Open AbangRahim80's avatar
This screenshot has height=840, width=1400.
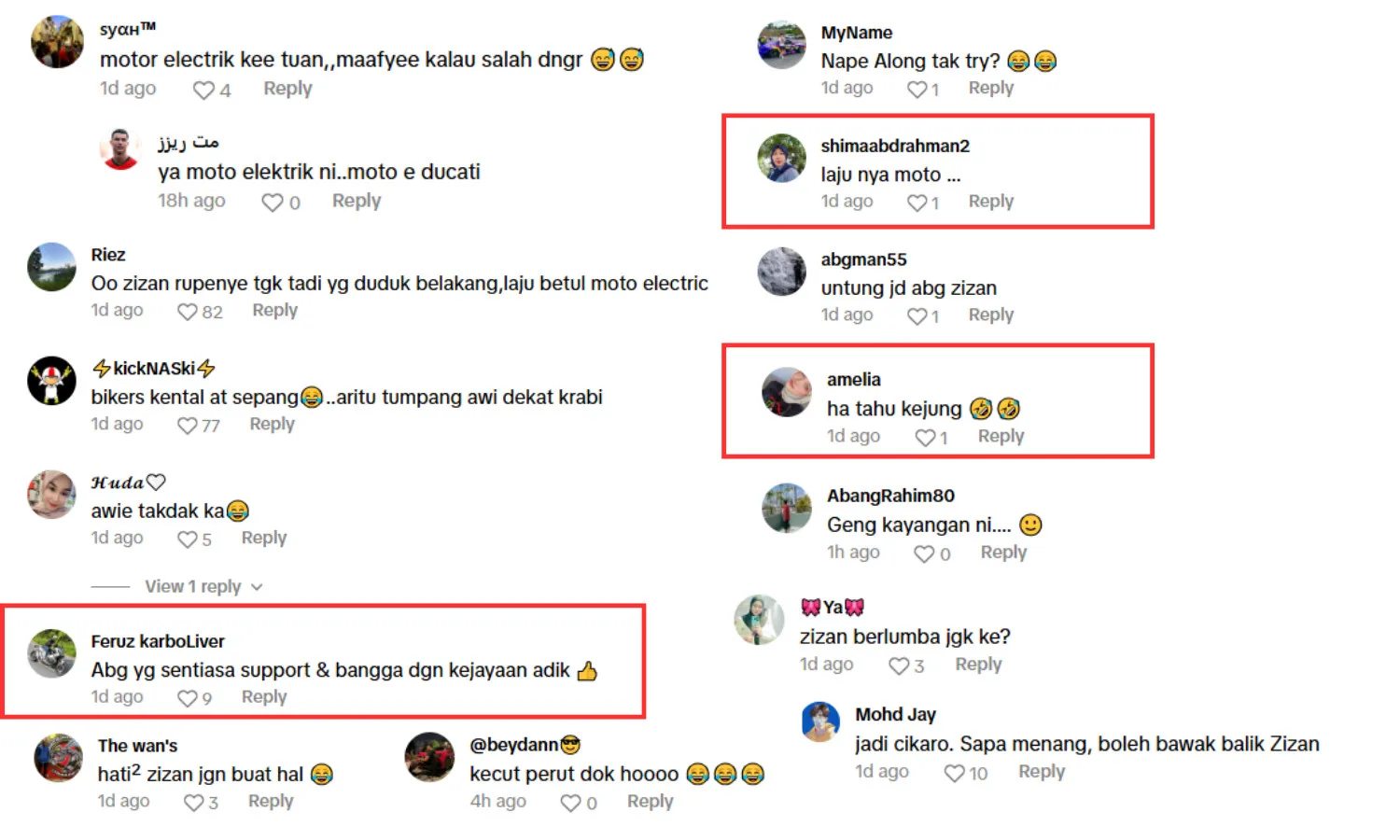click(787, 508)
